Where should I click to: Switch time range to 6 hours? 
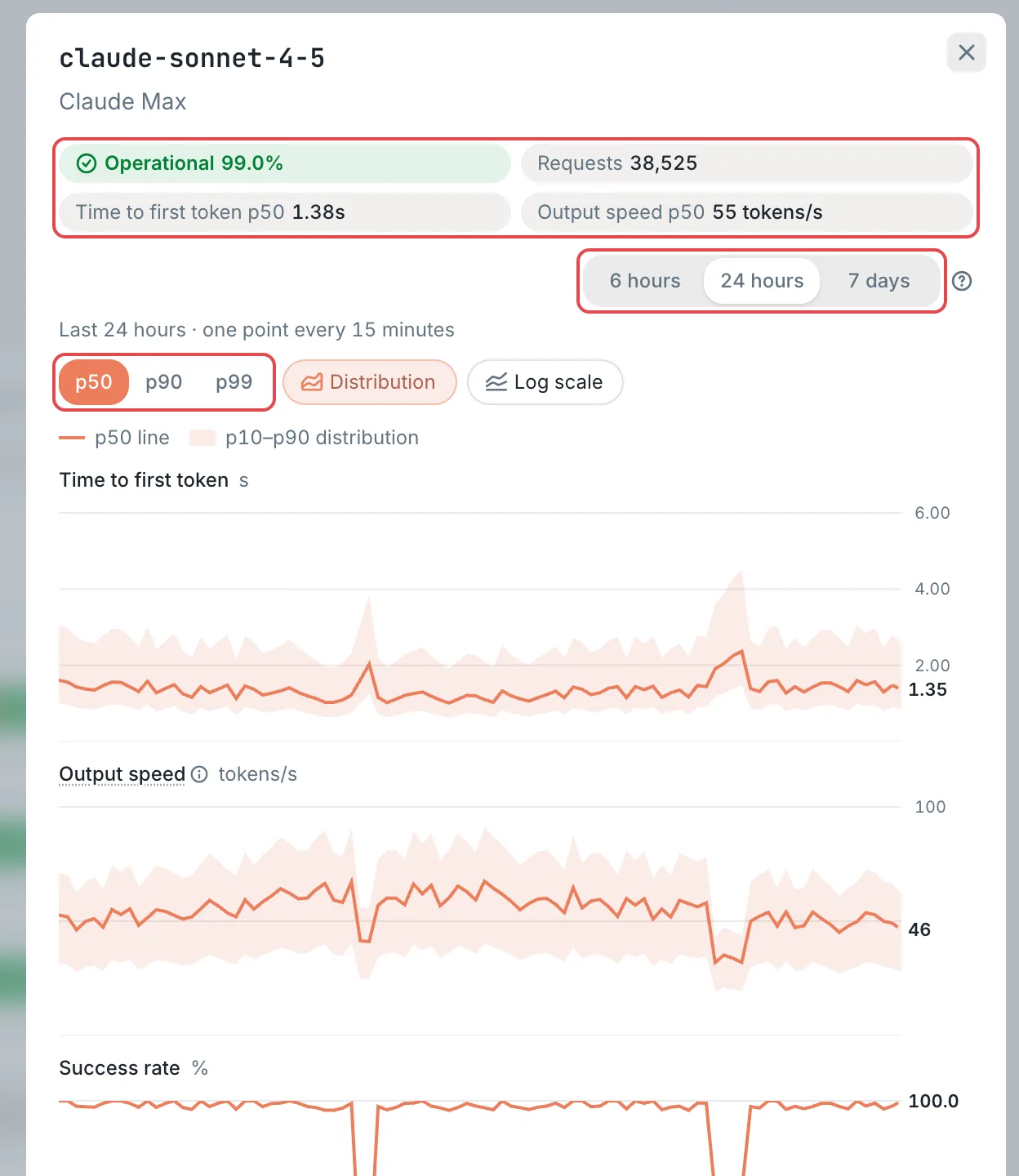click(645, 281)
